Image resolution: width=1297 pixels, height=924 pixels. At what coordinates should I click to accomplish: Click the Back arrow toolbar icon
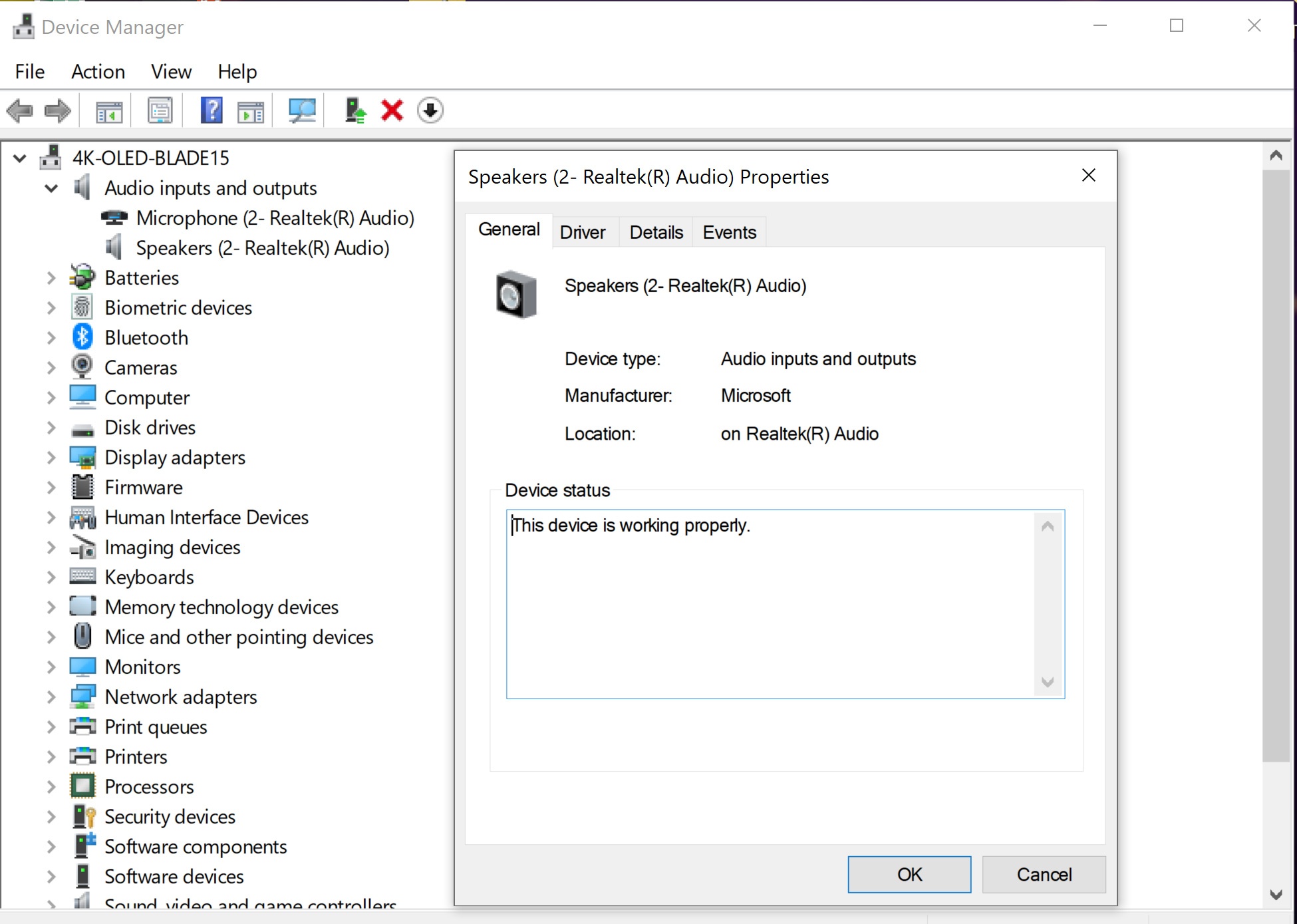(20, 110)
